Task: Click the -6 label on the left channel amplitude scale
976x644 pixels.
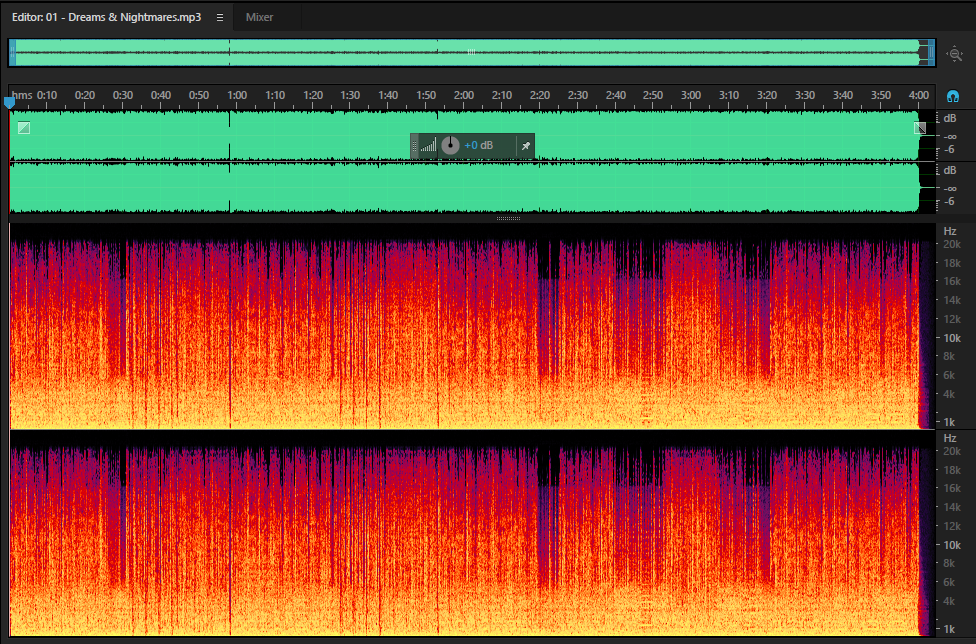Action: click(949, 149)
